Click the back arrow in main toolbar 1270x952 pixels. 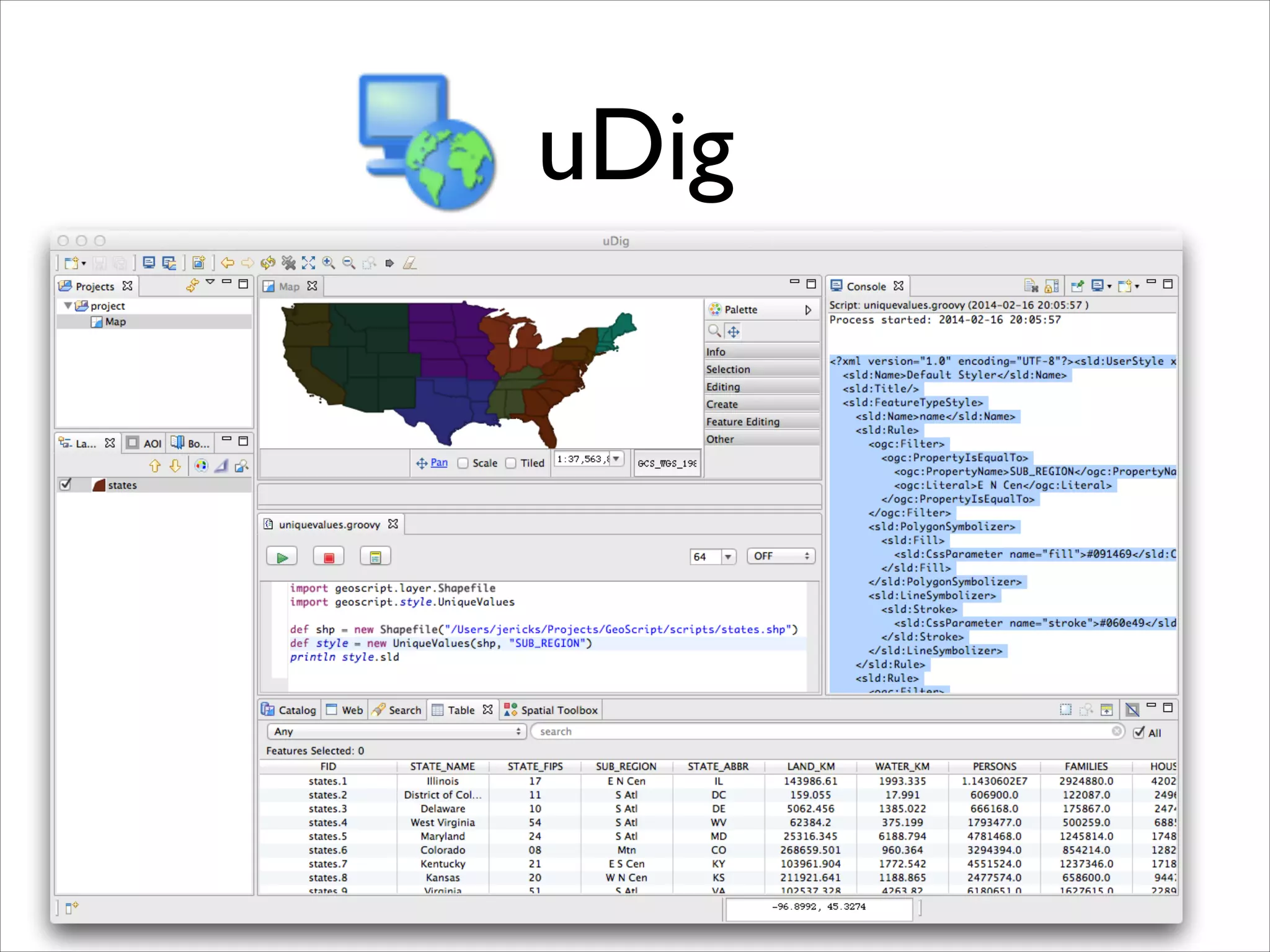click(228, 263)
